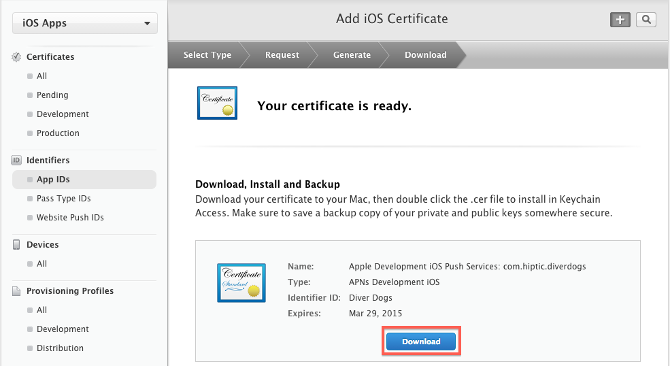This screenshot has width=670, height=366.
Task: Click the plus add certificate icon
Action: click(620, 20)
